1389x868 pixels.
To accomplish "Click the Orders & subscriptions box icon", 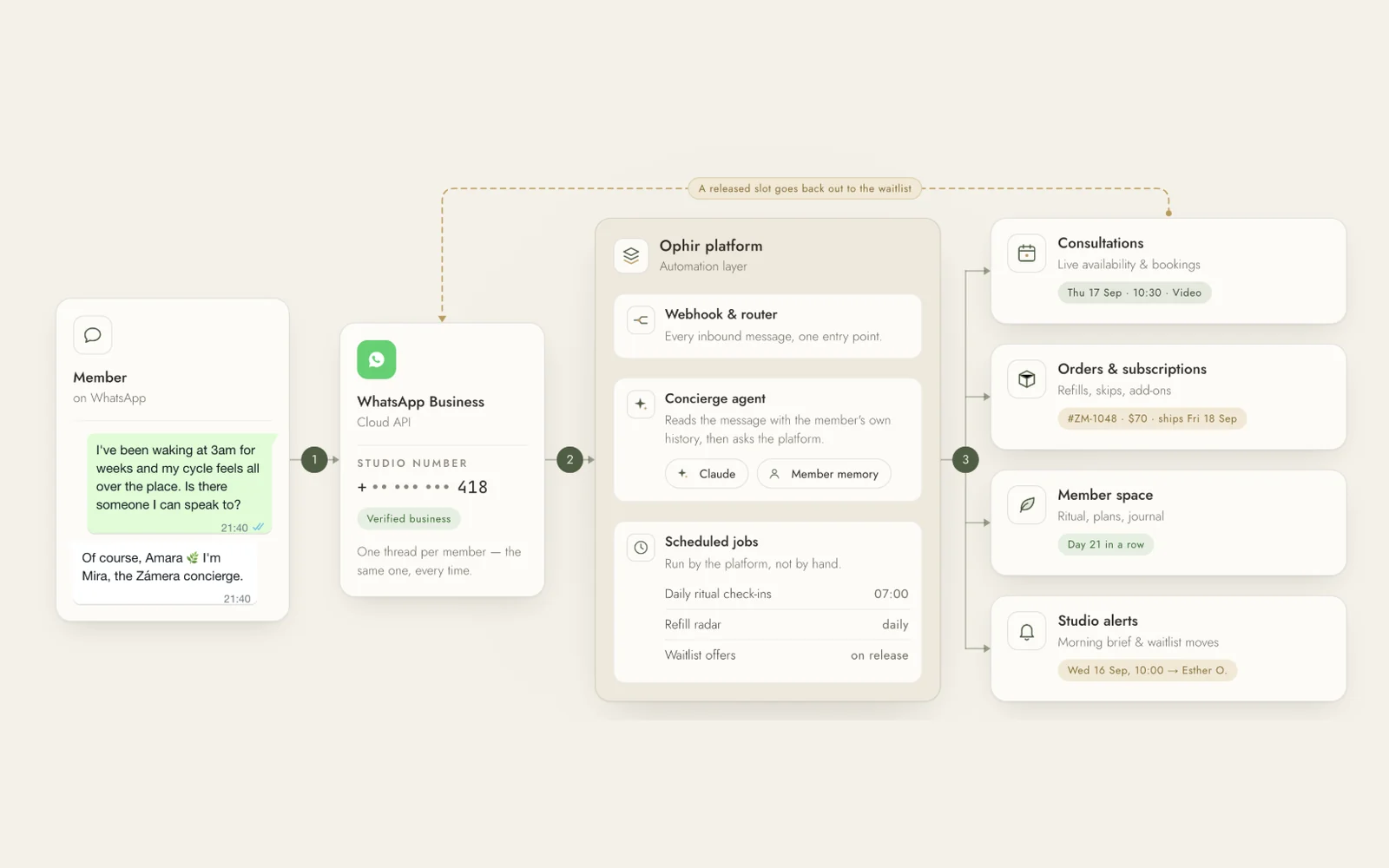I will coord(1027,379).
